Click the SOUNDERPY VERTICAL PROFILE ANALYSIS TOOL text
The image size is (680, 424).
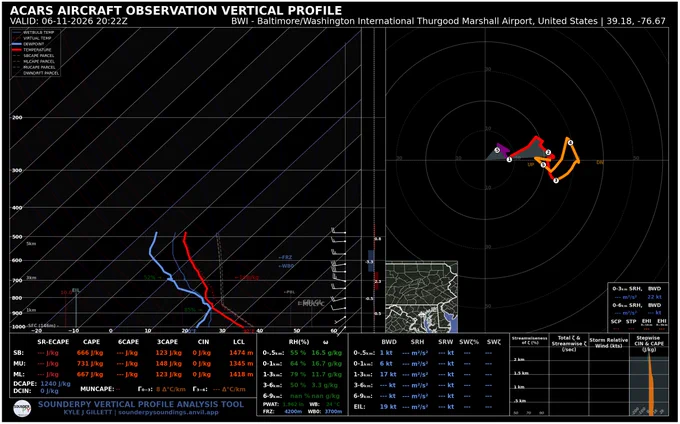141,404
